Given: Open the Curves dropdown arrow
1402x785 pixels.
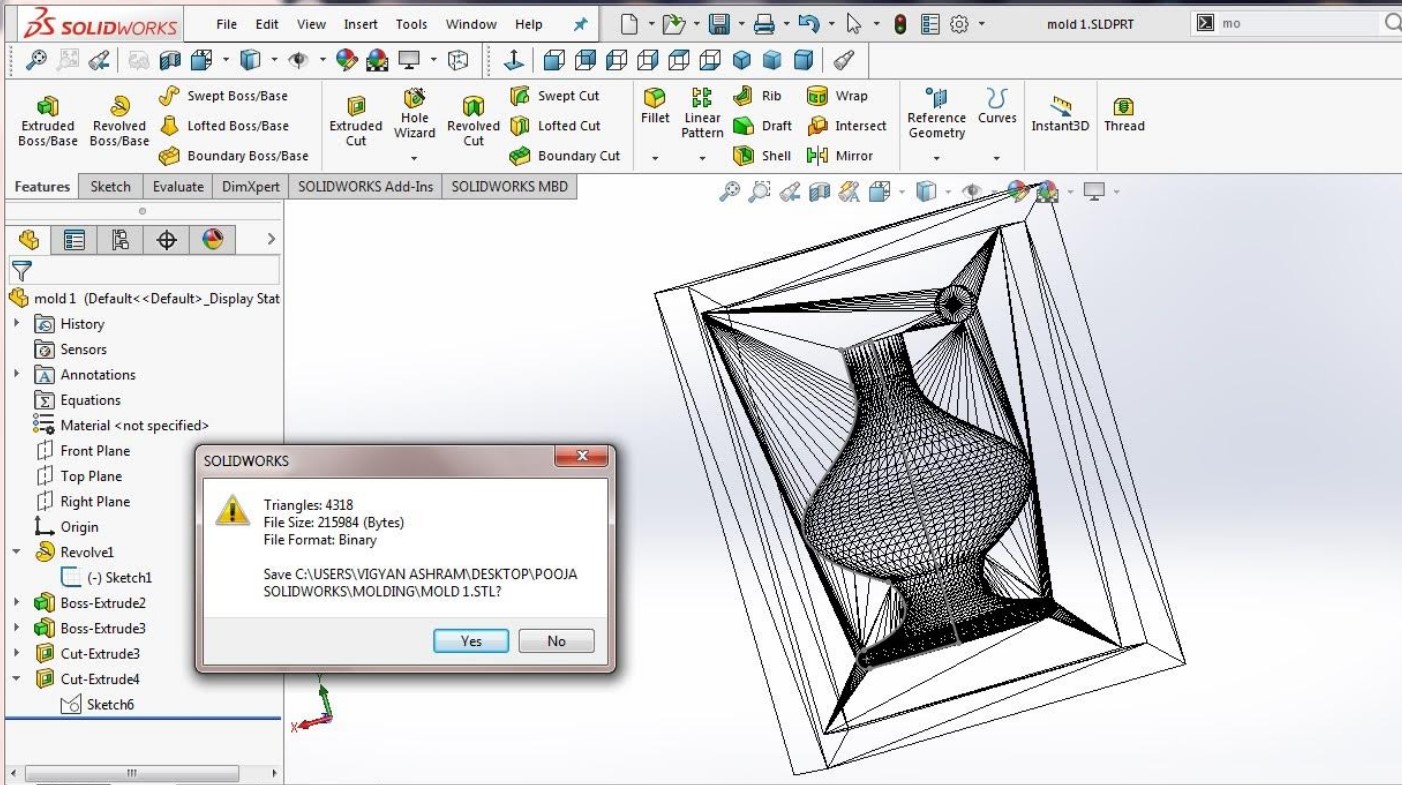Looking at the screenshot, I should [997, 158].
